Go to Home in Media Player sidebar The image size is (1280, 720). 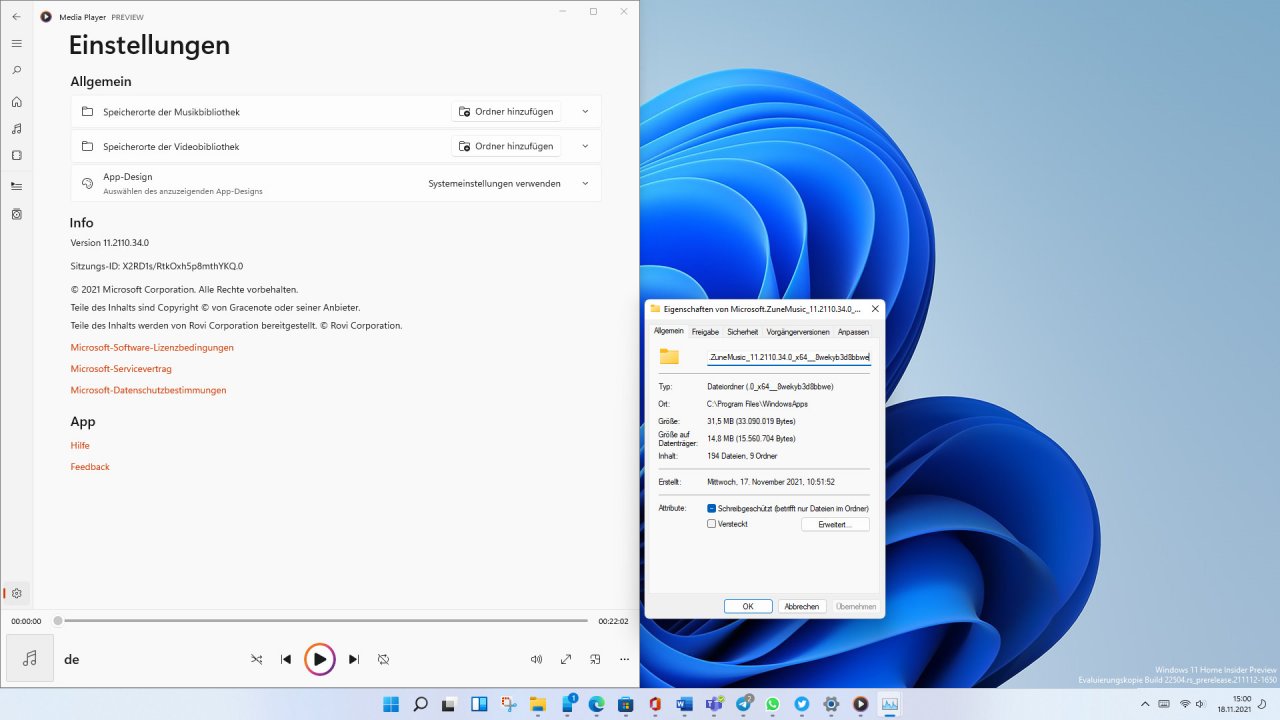coord(16,102)
